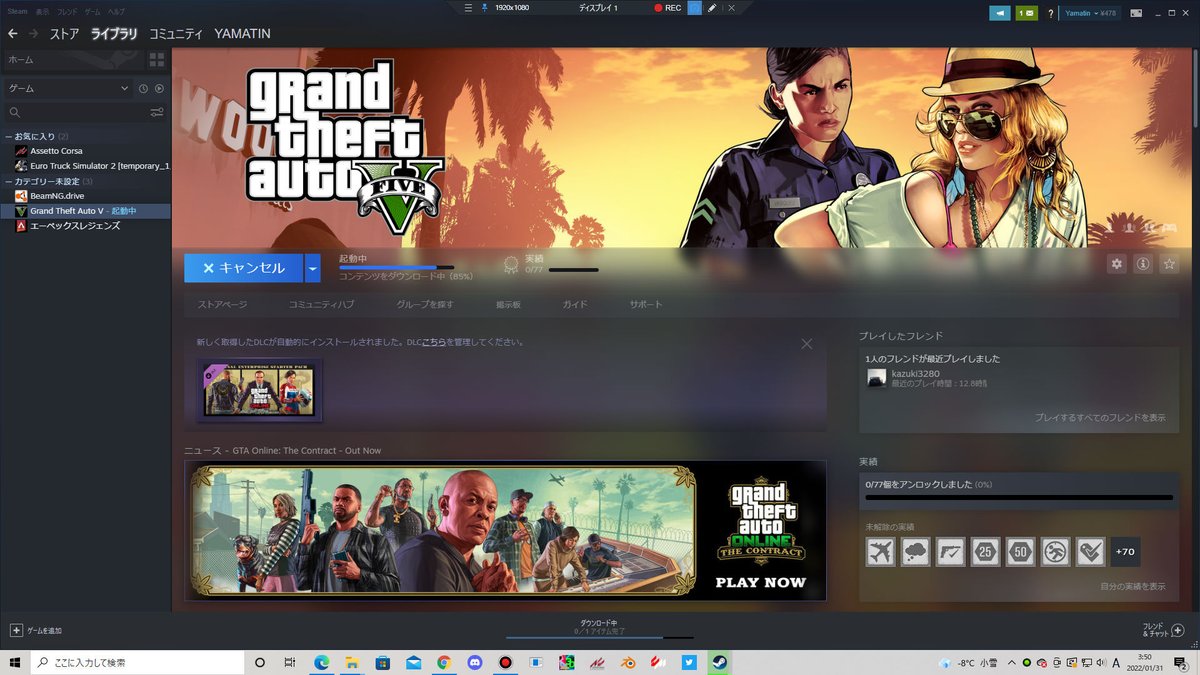Click the blue キャンセル button

coord(244,268)
